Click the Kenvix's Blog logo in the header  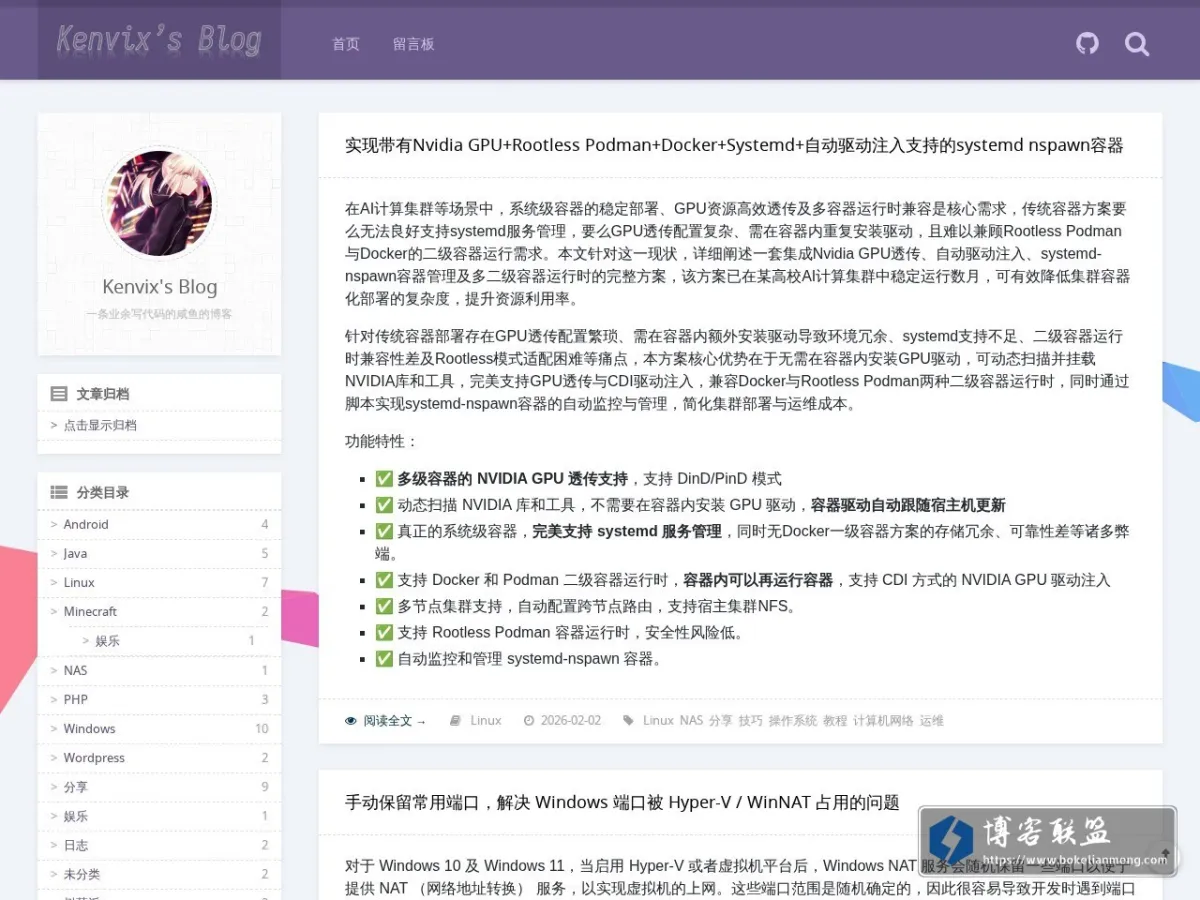pyautogui.click(x=159, y=40)
